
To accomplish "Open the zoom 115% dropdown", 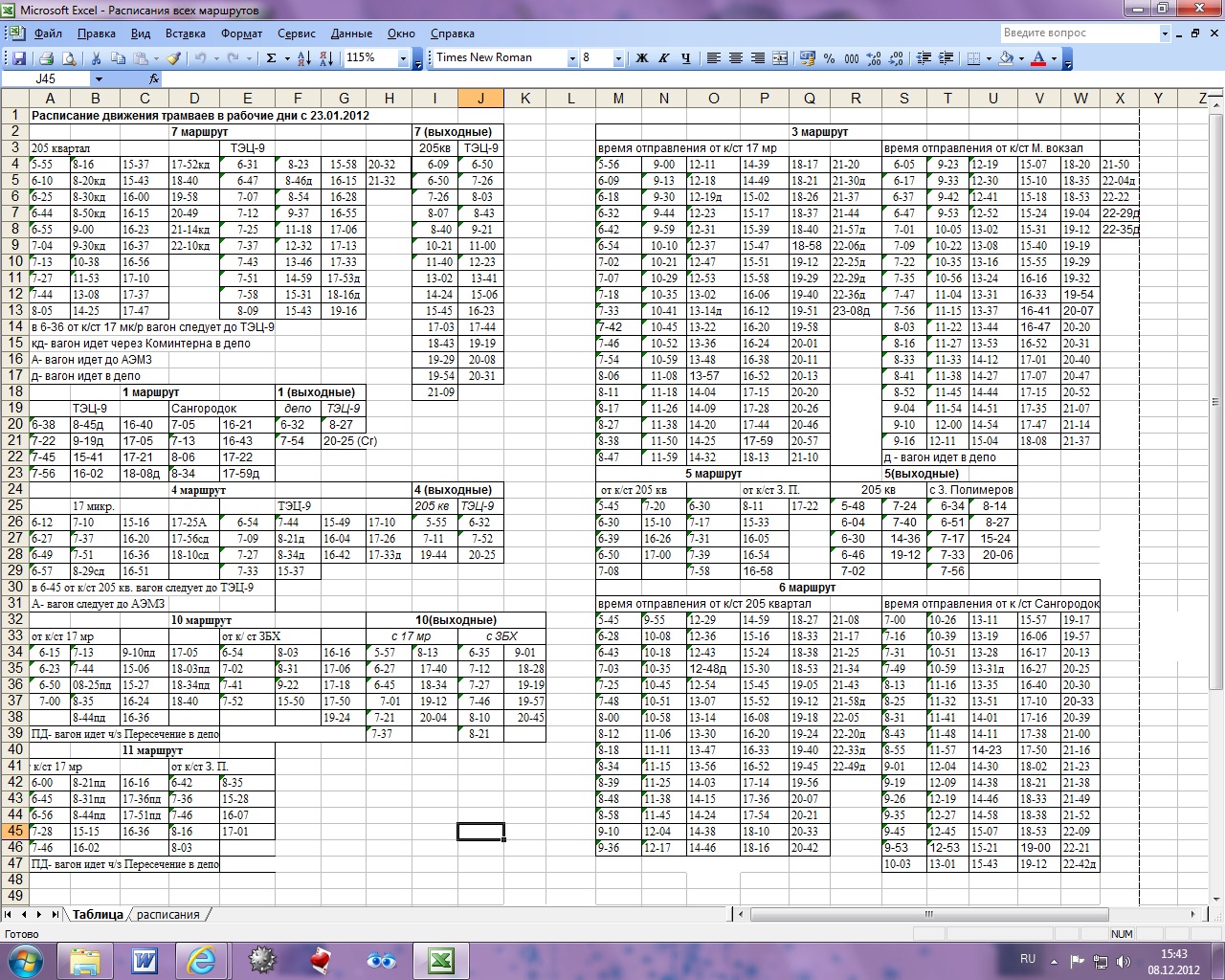I will [403, 58].
